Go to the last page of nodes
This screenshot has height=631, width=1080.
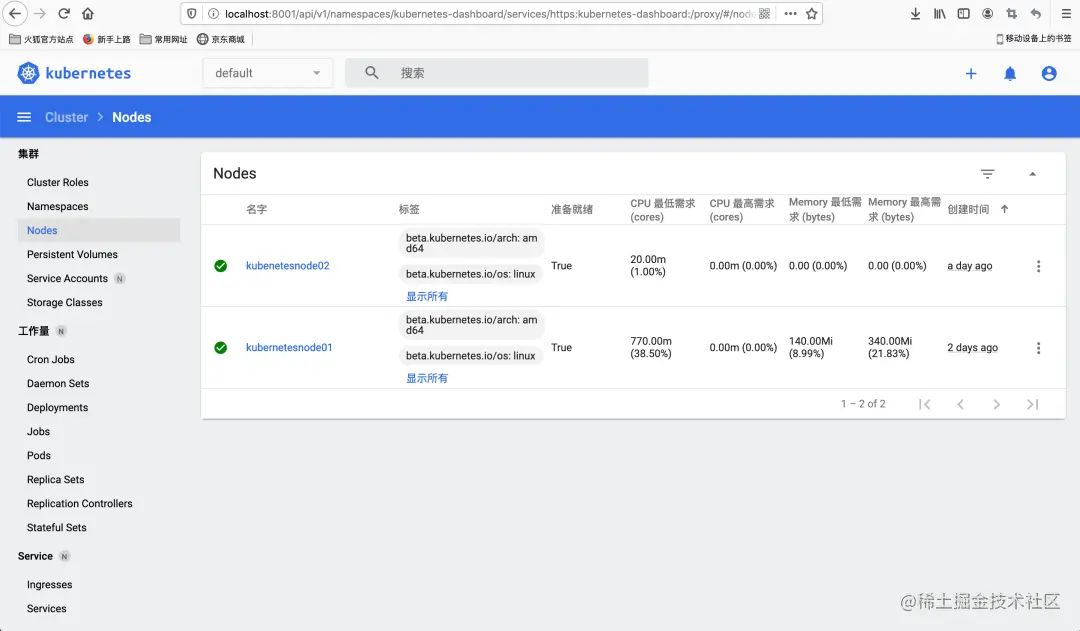point(1032,404)
